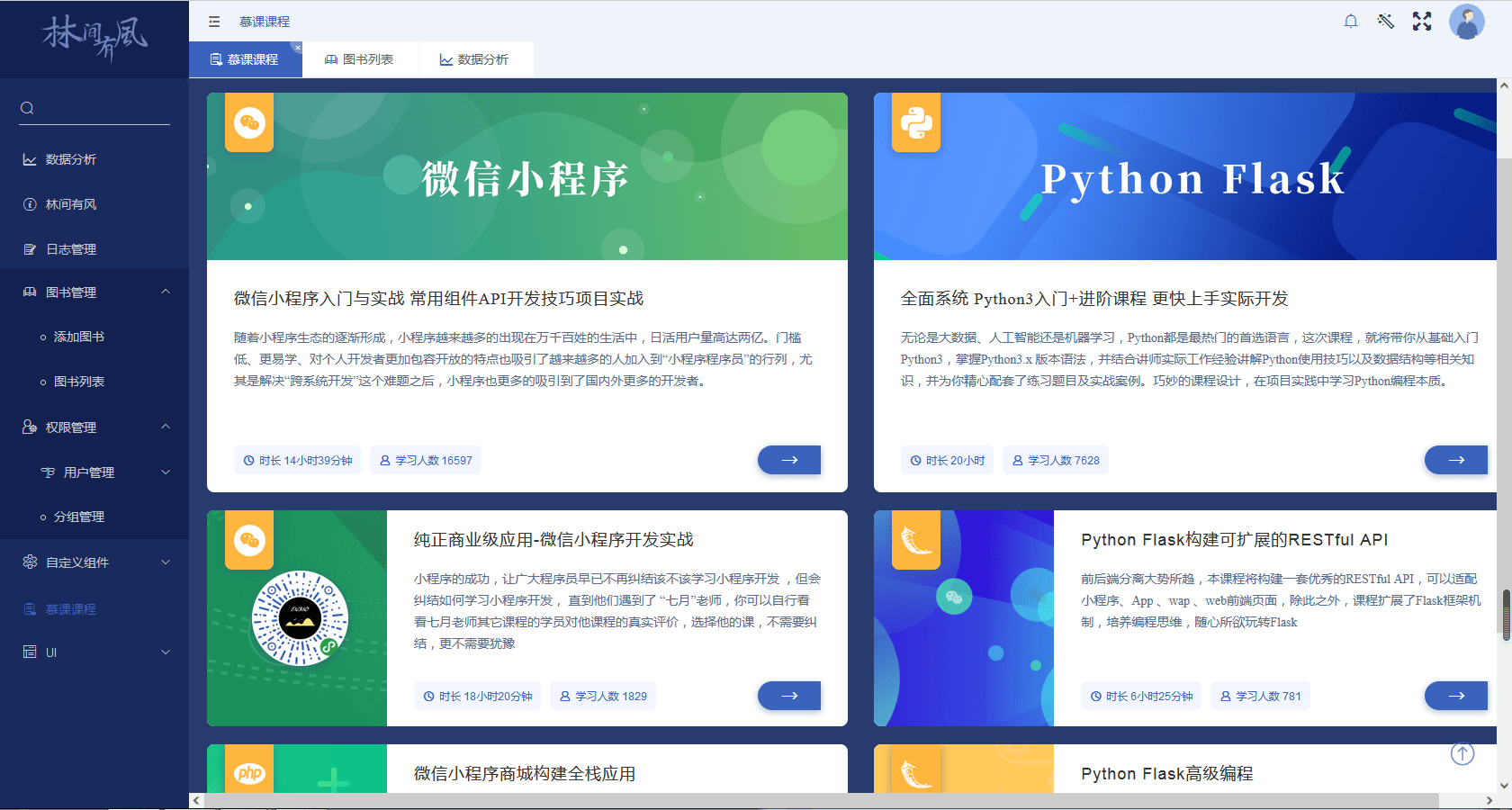Click the 学习人数 1829 tag
Screen dimensions: 1512x810
[603, 696]
